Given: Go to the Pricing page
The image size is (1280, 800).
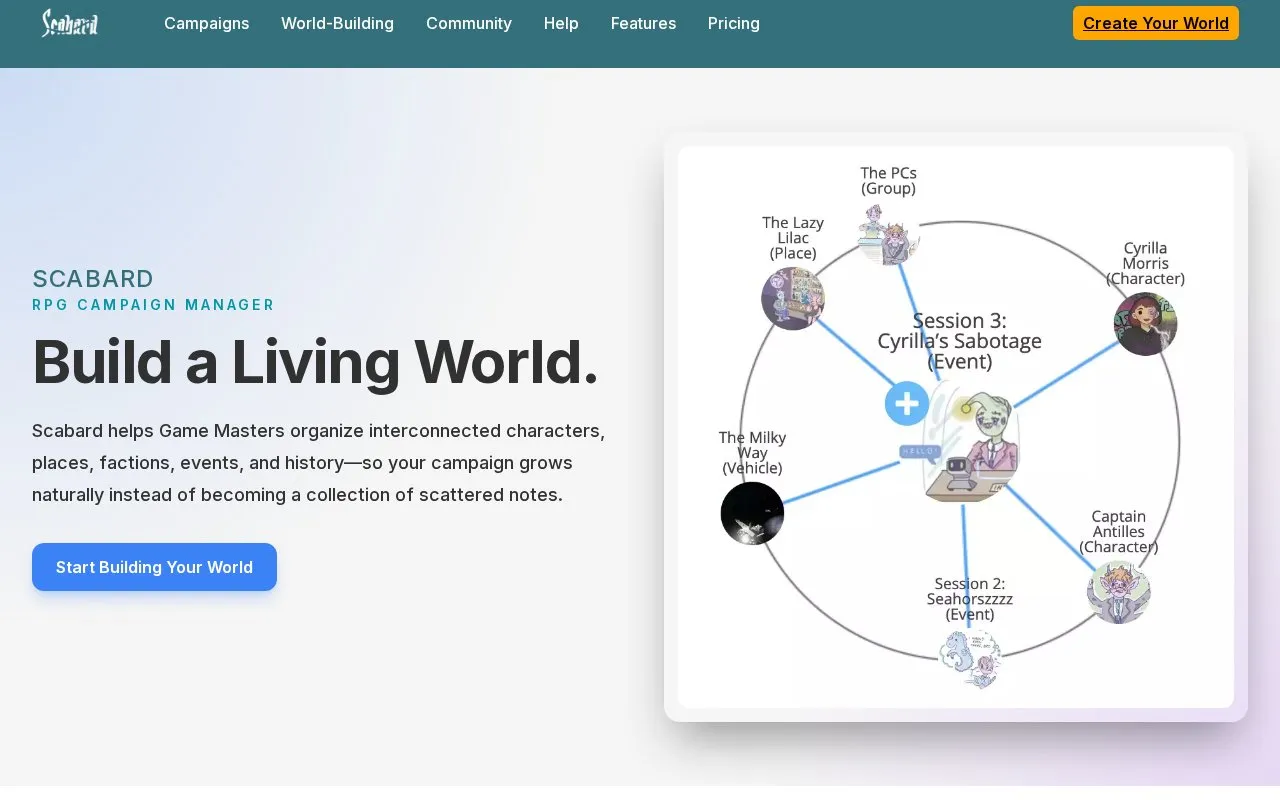Looking at the screenshot, I should pyautogui.click(x=734, y=23).
